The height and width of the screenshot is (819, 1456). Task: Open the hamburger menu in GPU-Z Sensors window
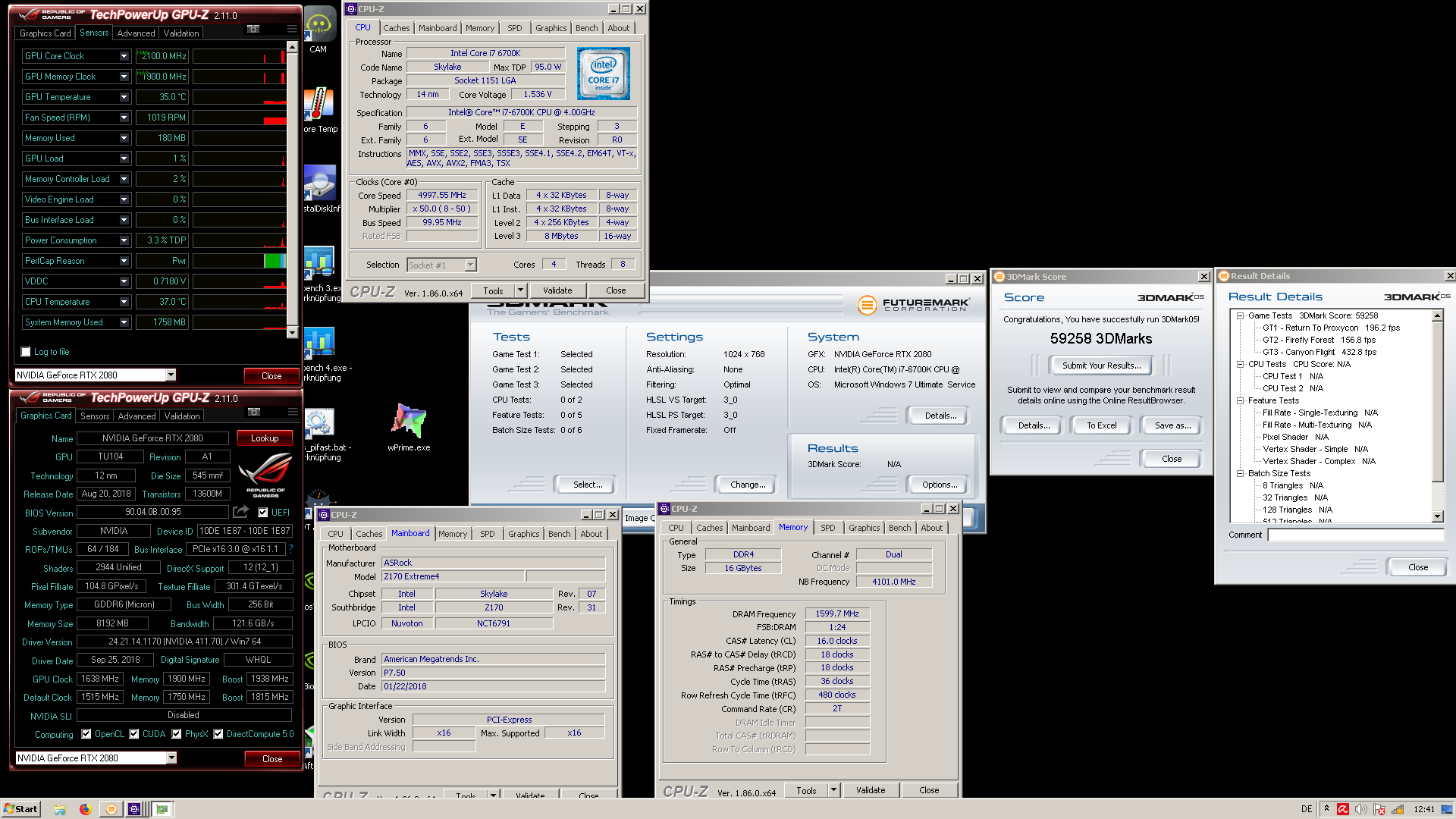[292, 29]
